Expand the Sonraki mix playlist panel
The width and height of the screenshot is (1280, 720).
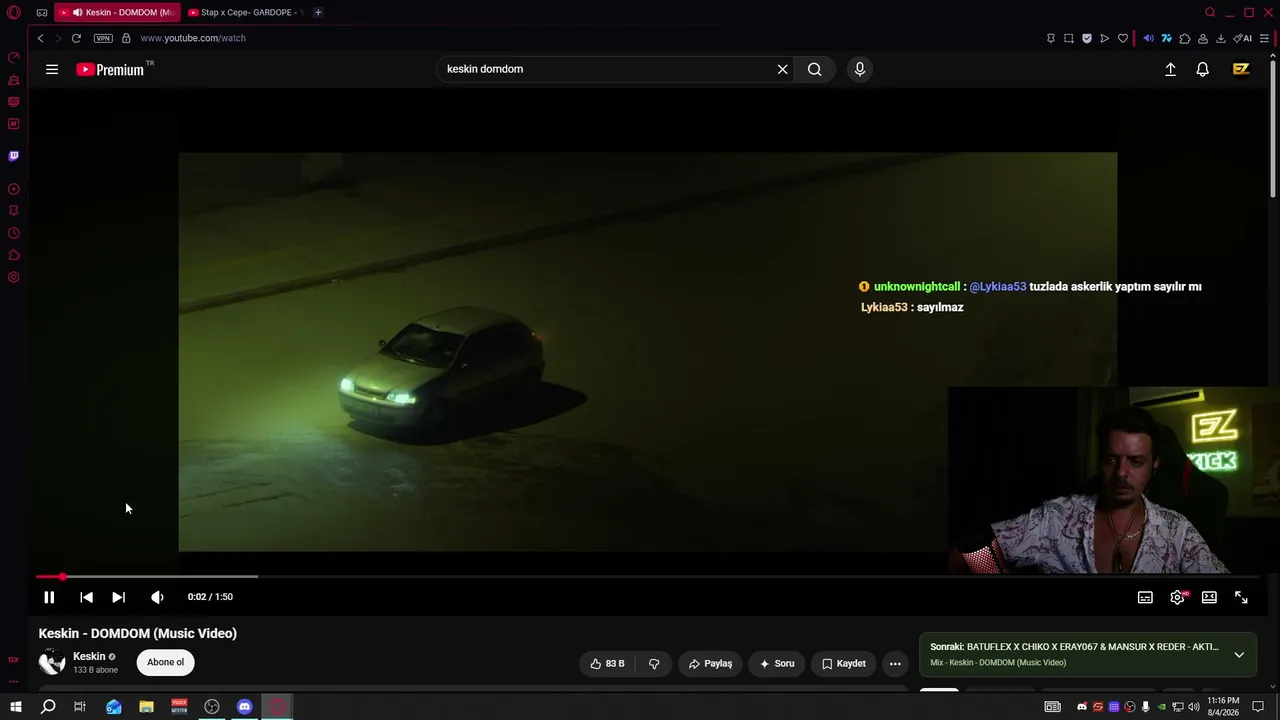coord(1239,654)
